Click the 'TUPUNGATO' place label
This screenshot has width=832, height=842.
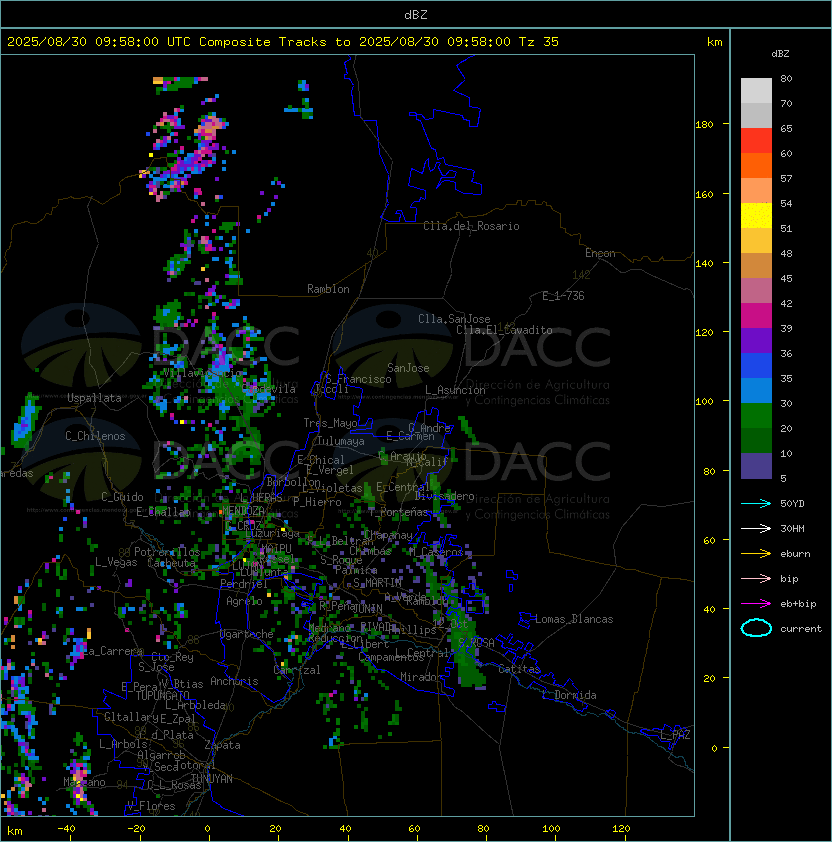coord(162,696)
